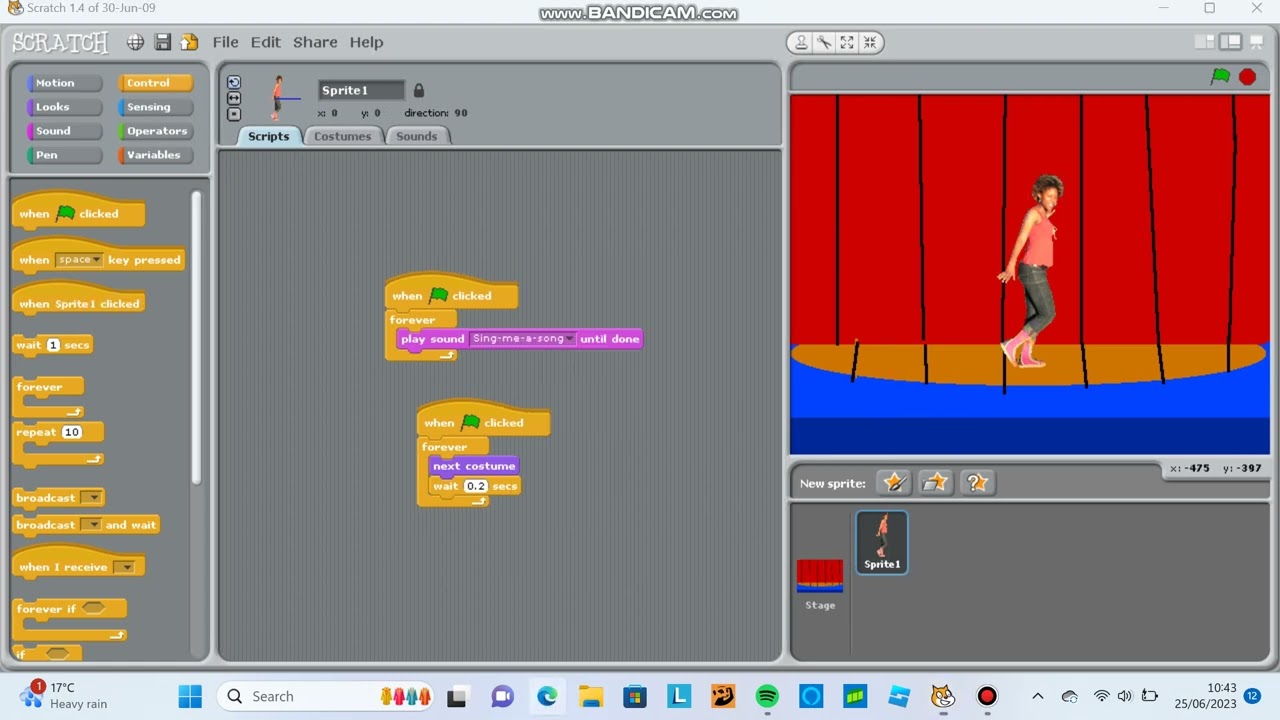Show the Motion blocks category
The width and height of the screenshot is (1280, 720).
coord(65,83)
